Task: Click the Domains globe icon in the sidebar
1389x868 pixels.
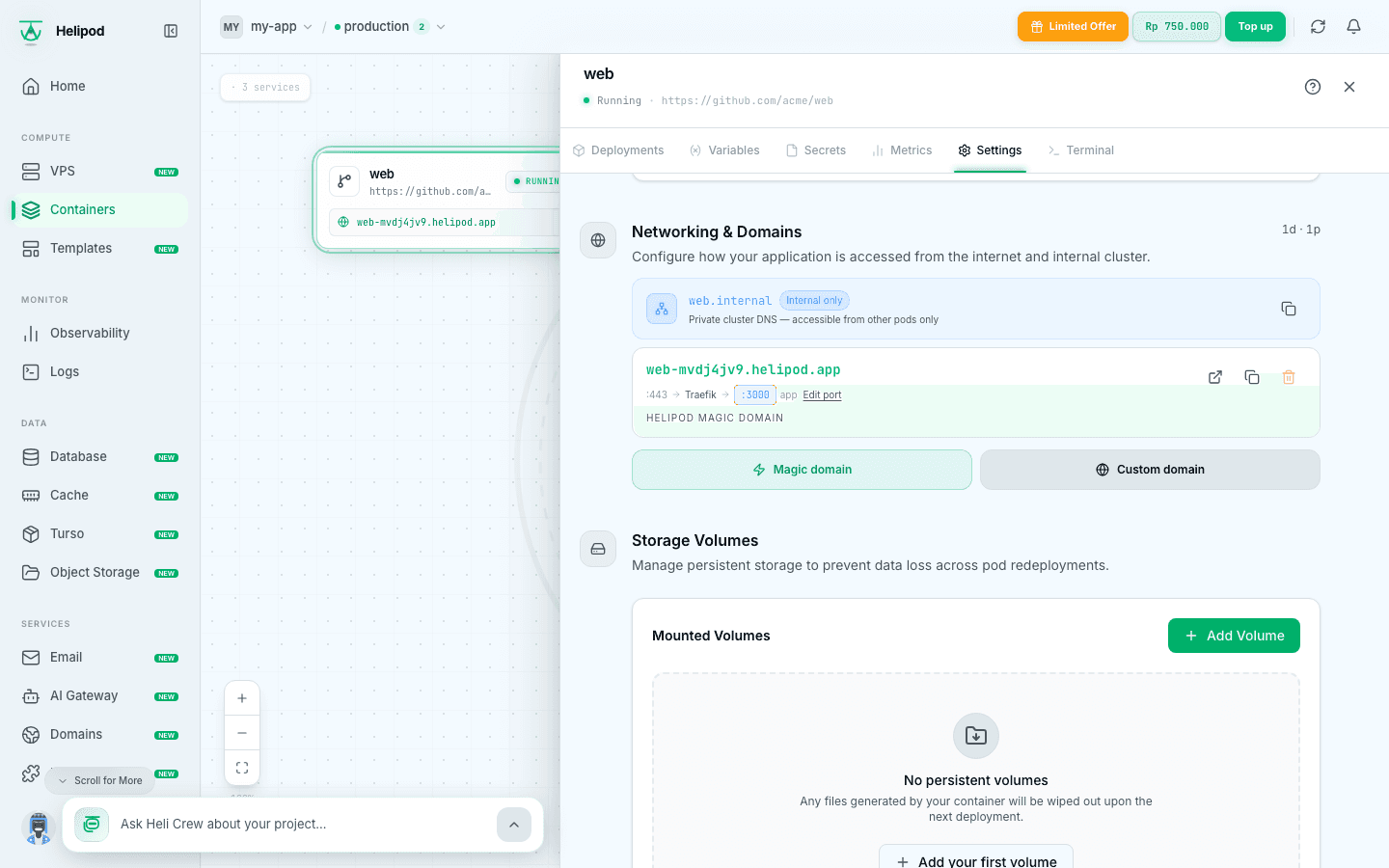Action: (x=31, y=734)
